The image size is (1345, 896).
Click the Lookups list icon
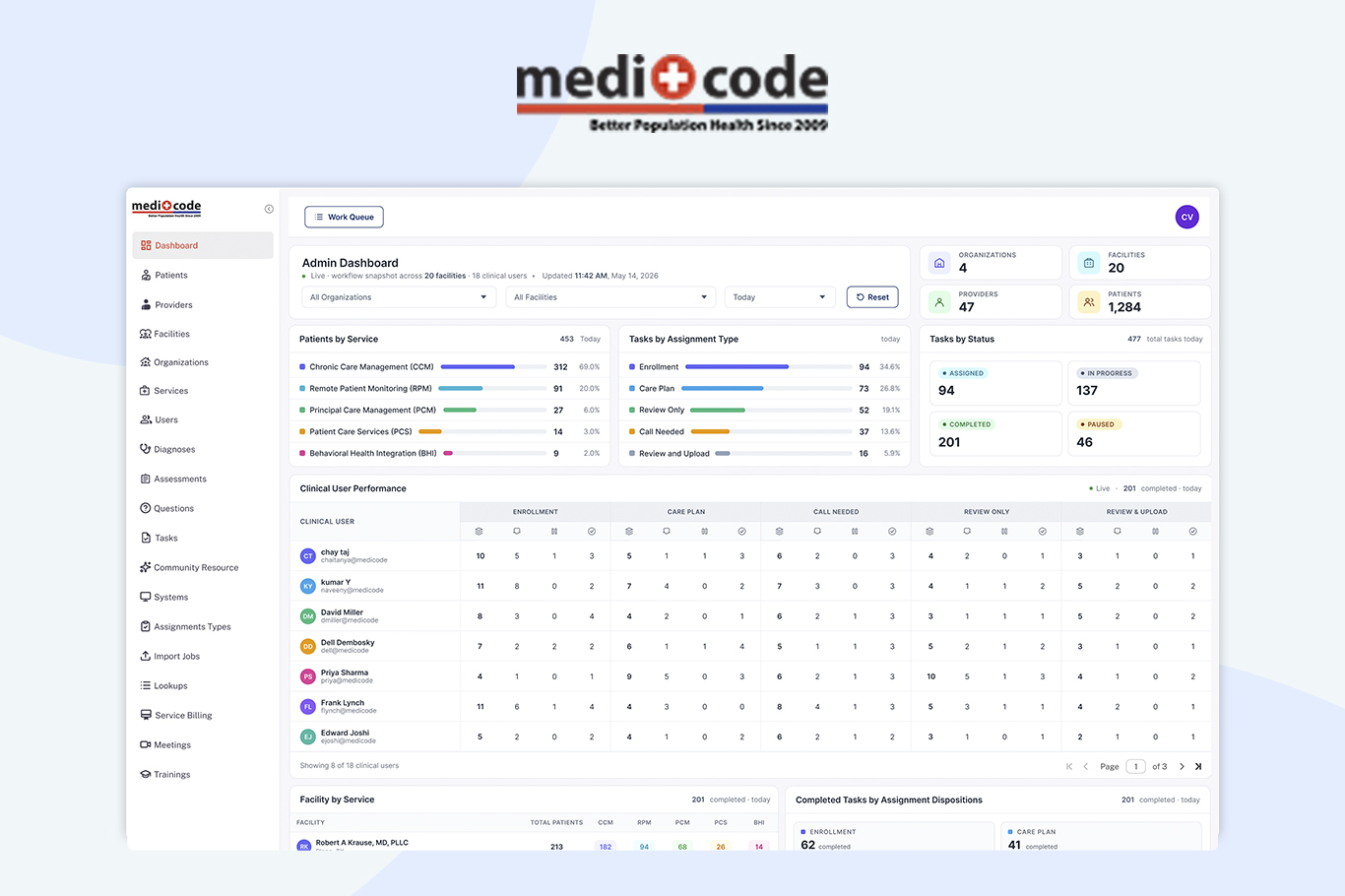point(146,685)
